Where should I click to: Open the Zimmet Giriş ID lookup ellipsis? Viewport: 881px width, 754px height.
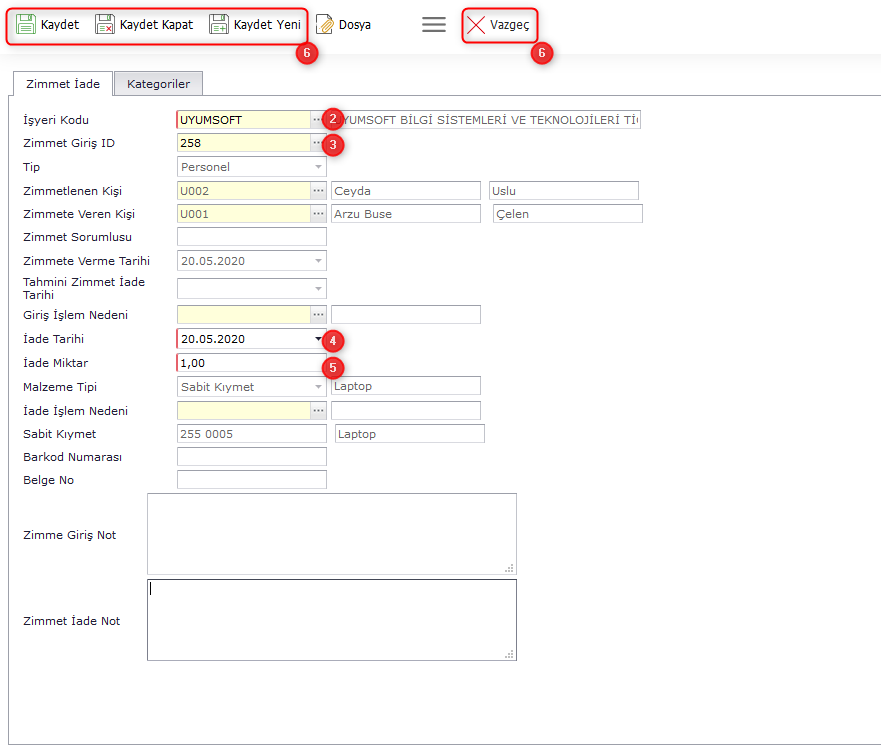pyautogui.click(x=318, y=143)
